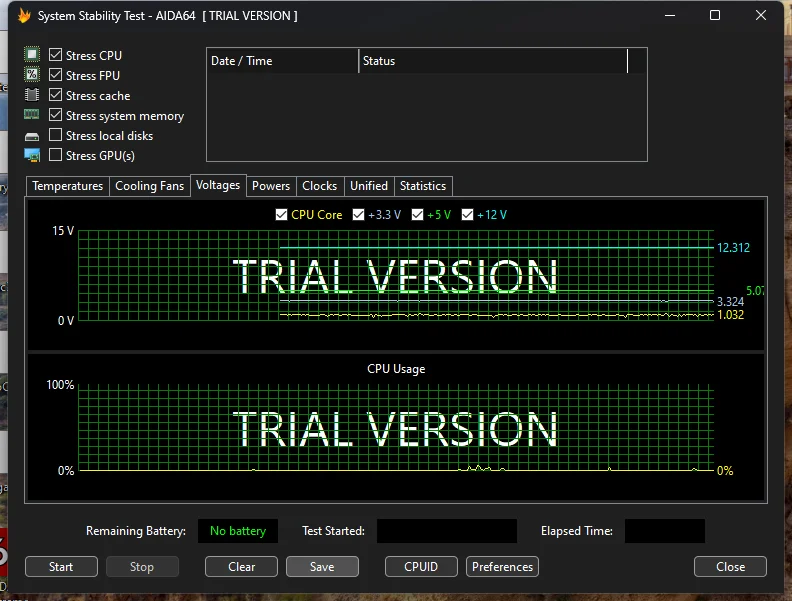Click the AIDA64 flame icon in title bar
This screenshot has height=601, width=792.
point(24,16)
